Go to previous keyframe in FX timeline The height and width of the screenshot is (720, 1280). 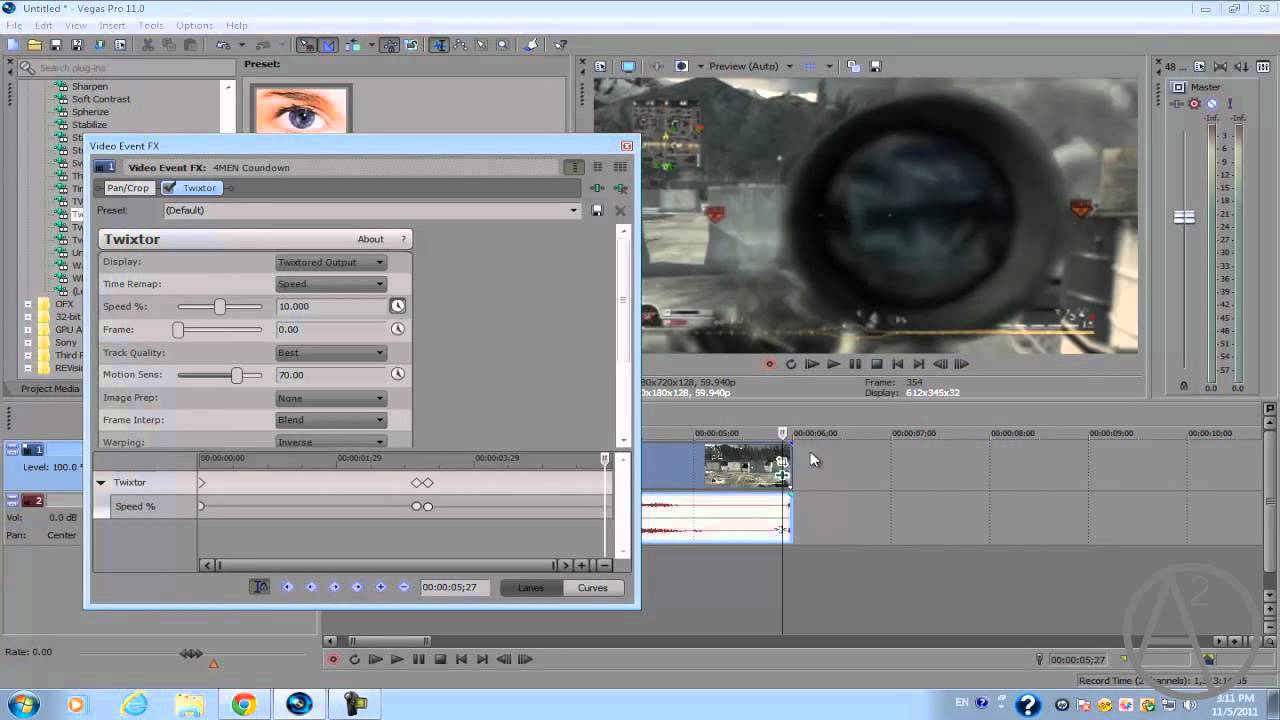tap(311, 587)
